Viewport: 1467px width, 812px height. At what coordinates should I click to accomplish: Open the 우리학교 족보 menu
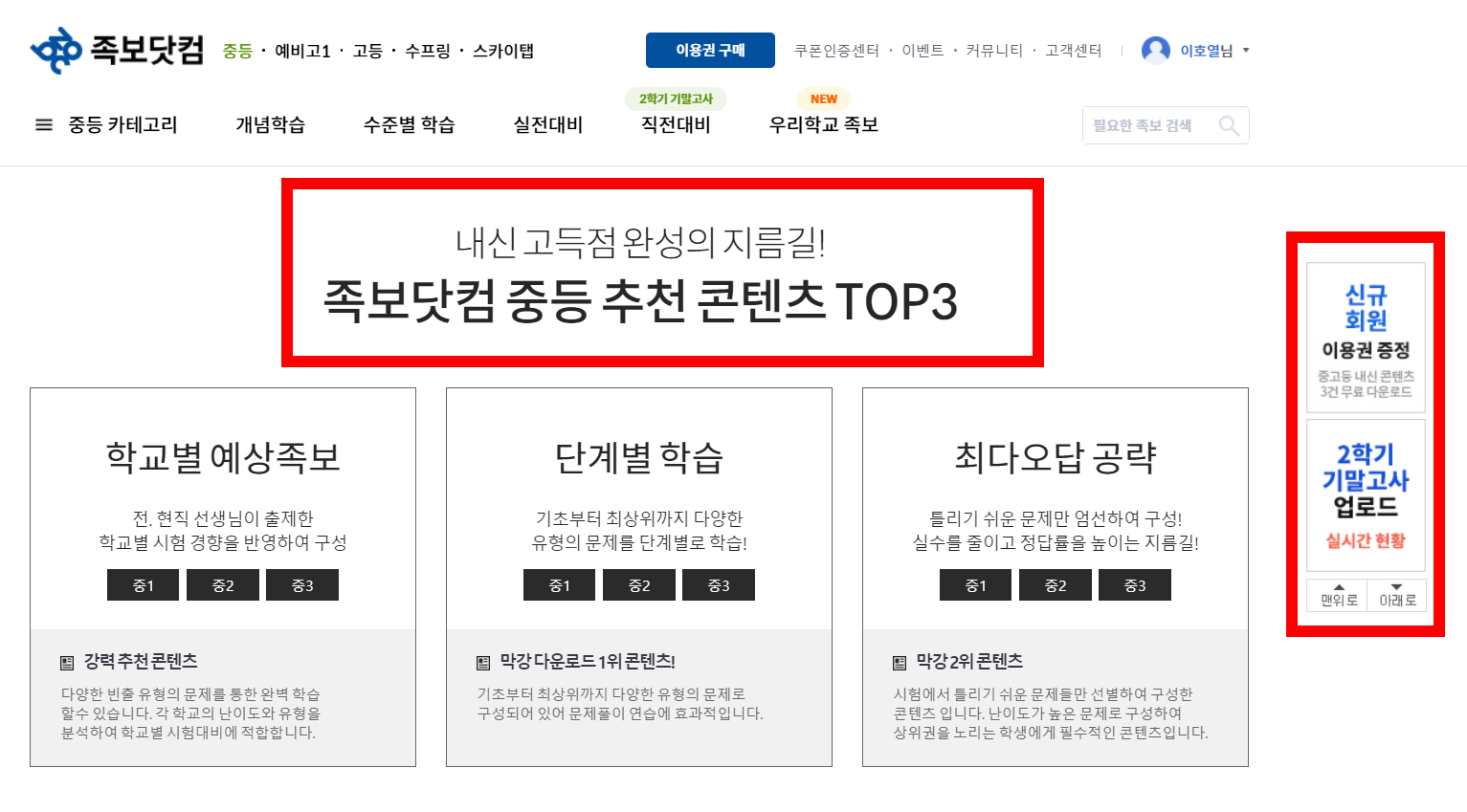point(821,124)
